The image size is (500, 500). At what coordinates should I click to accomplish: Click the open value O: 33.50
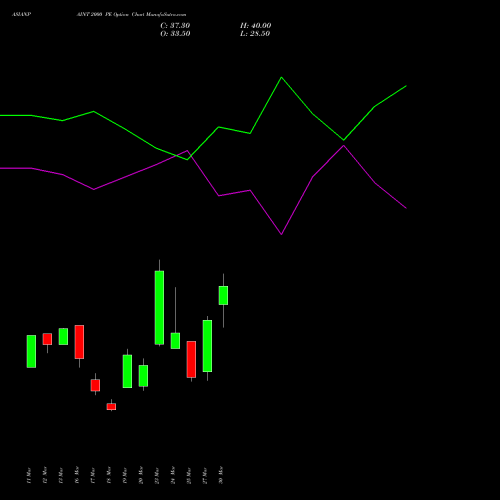click(175, 34)
